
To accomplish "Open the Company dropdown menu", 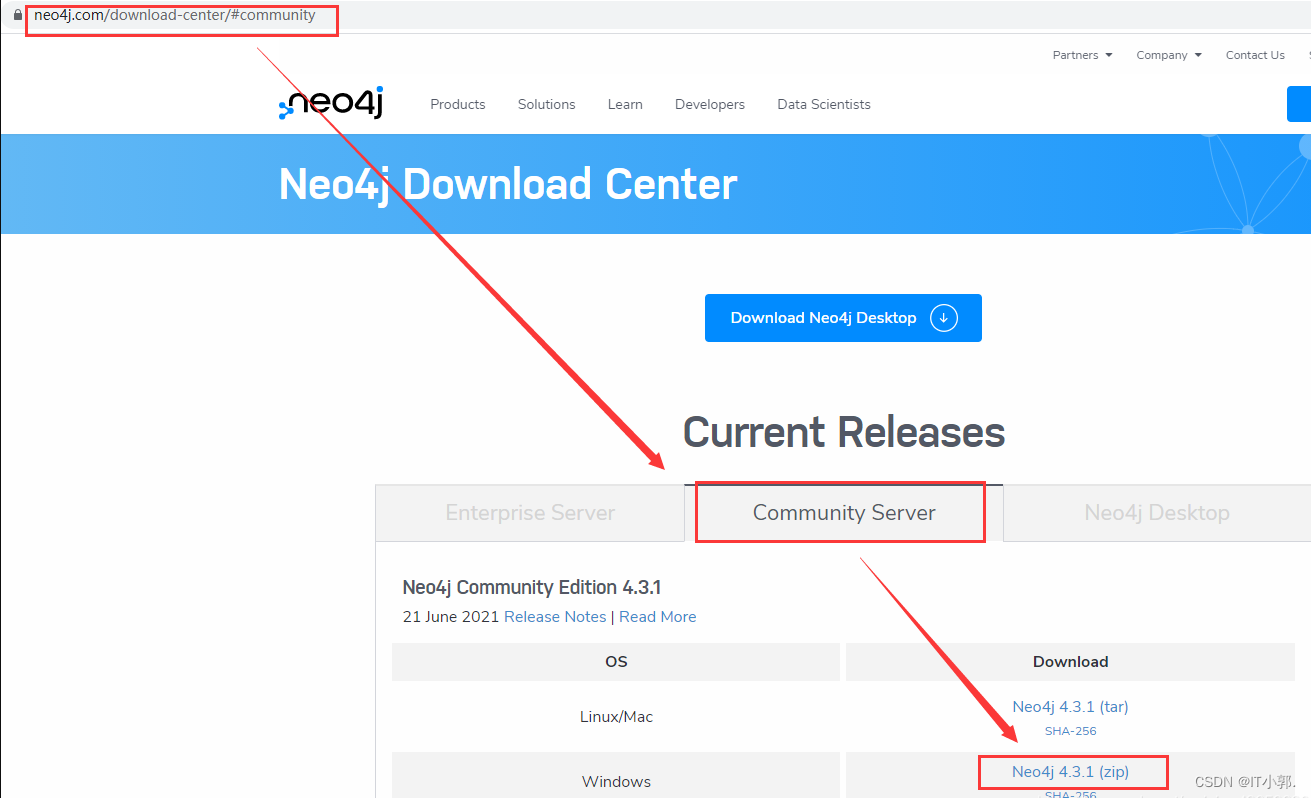I will 1162,55.
